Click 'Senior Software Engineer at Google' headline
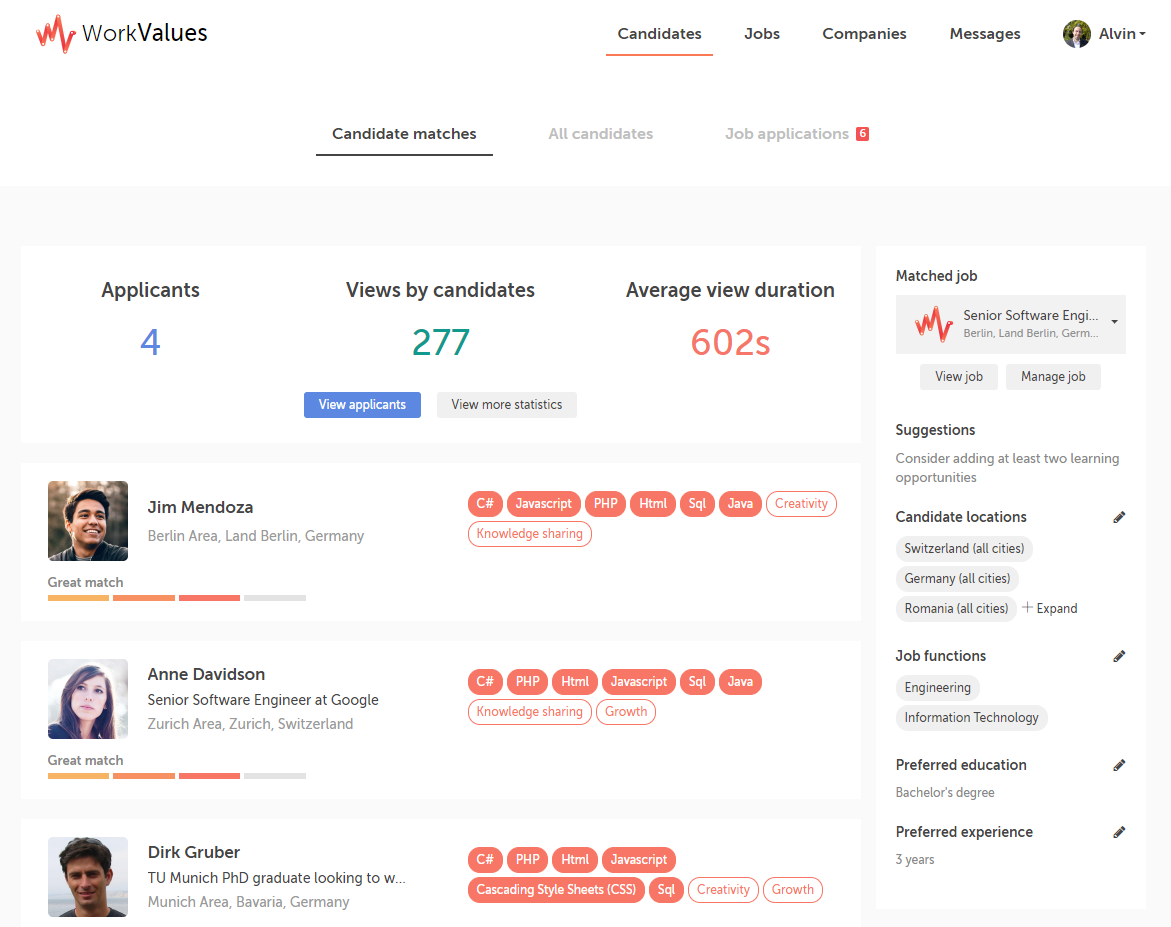 click(263, 699)
